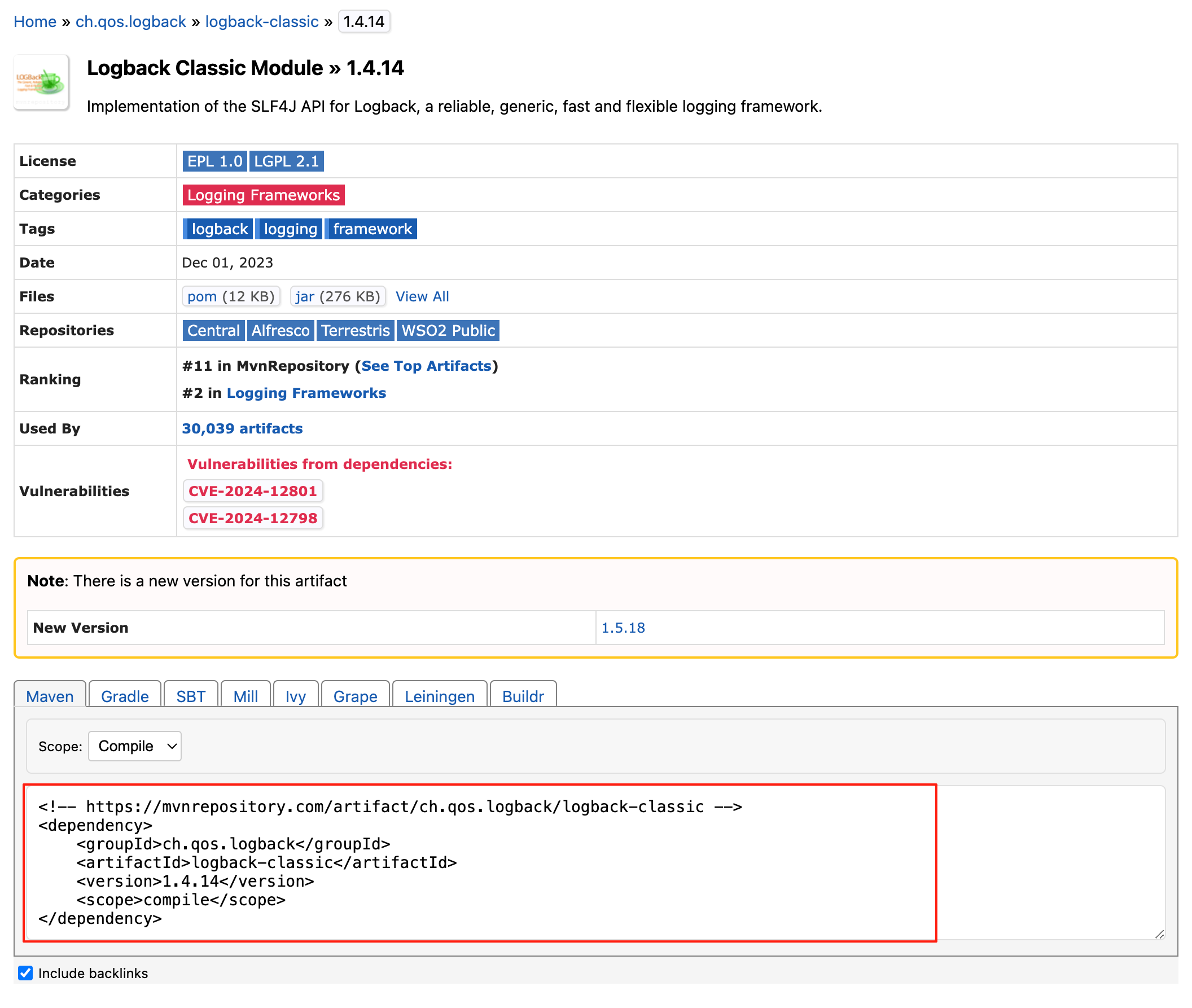Go to new version 1.5.18
Screen dimensions: 1192x1008
coord(623,628)
